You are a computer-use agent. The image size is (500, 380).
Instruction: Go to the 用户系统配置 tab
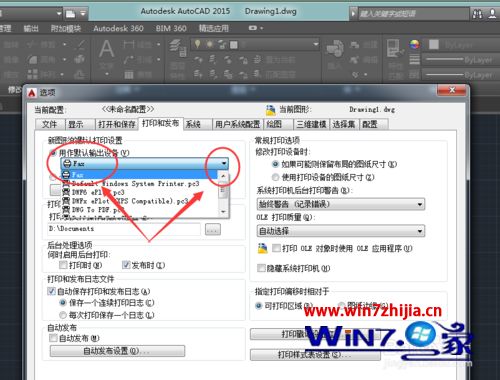pos(237,124)
